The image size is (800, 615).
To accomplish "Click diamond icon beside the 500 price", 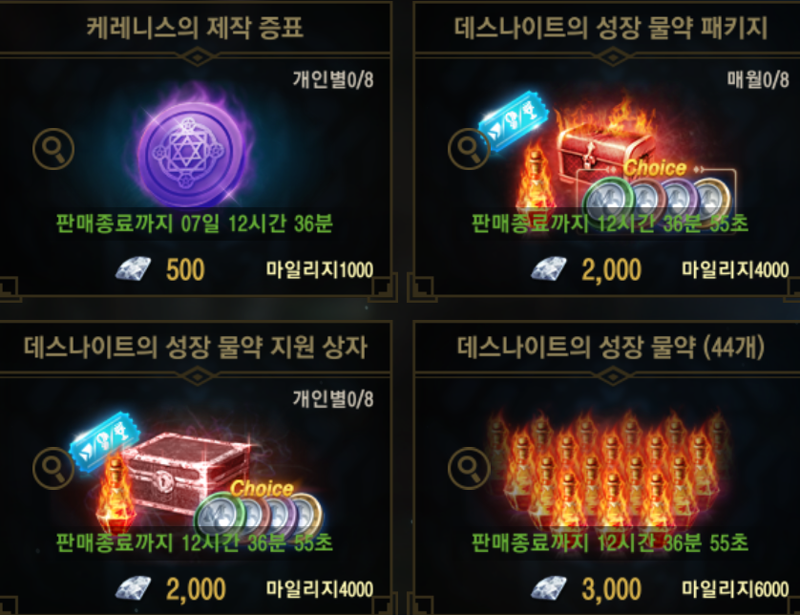I will pos(133,269).
